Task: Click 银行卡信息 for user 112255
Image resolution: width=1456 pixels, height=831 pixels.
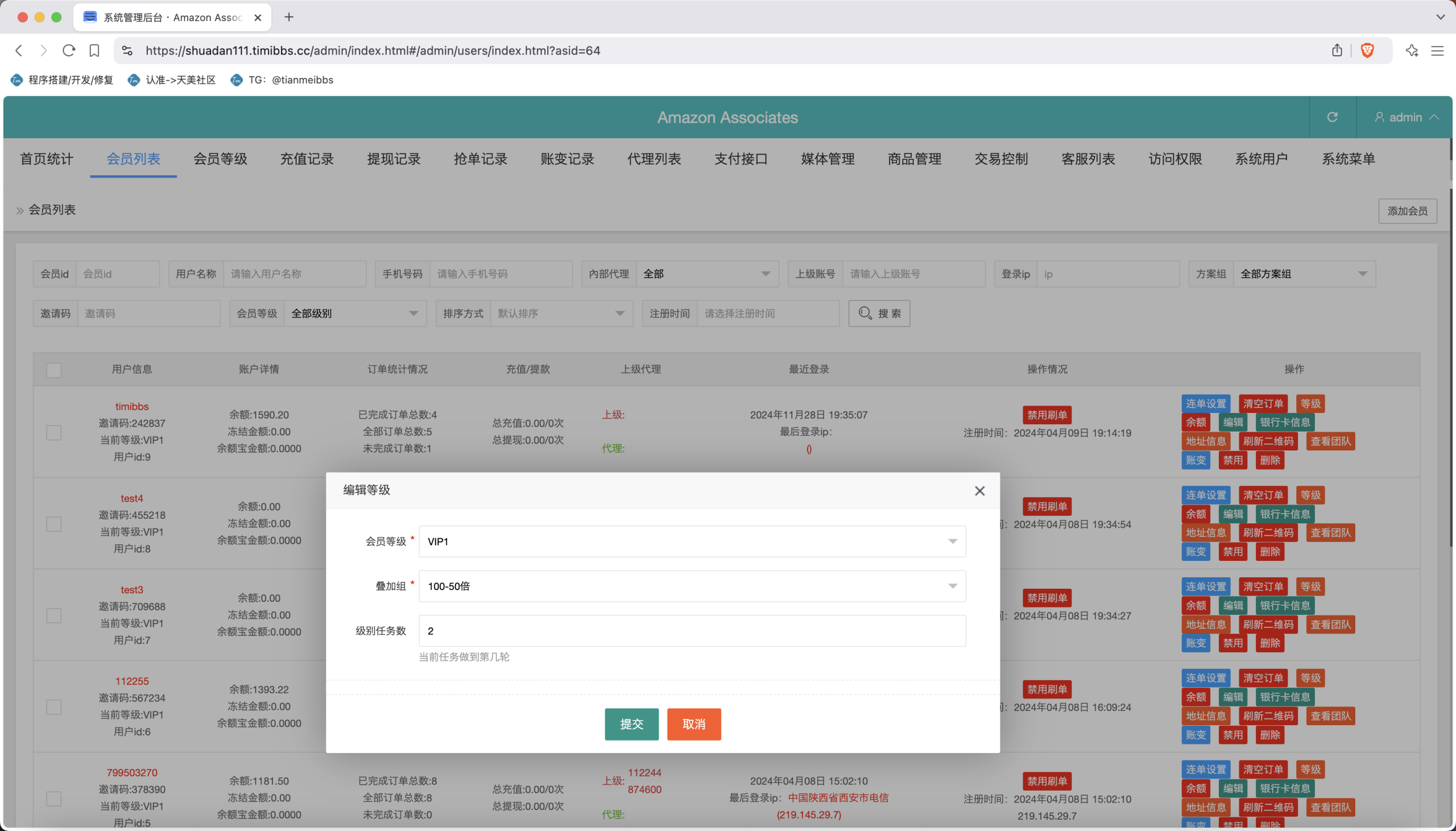Action: point(1285,697)
